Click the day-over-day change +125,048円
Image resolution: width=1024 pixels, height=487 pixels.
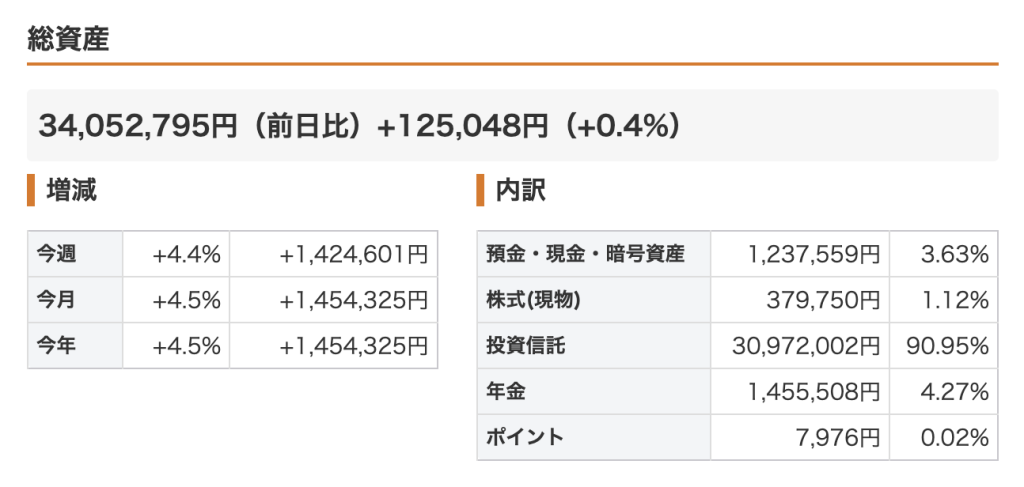click(463, 126)
